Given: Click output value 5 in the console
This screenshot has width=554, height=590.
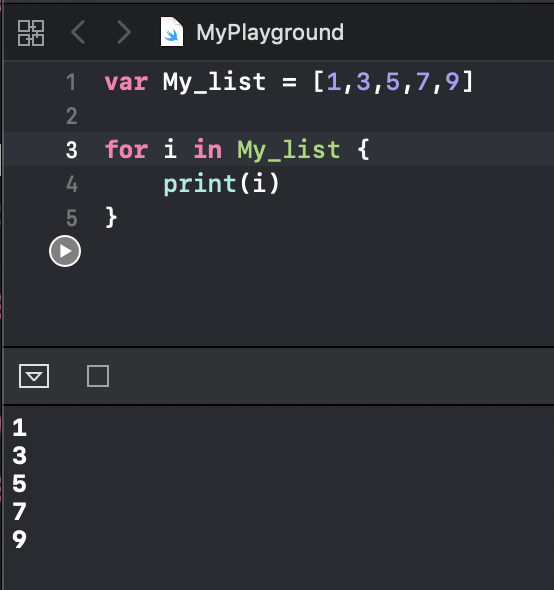Looking at the screenshot, I should (19, 483).
